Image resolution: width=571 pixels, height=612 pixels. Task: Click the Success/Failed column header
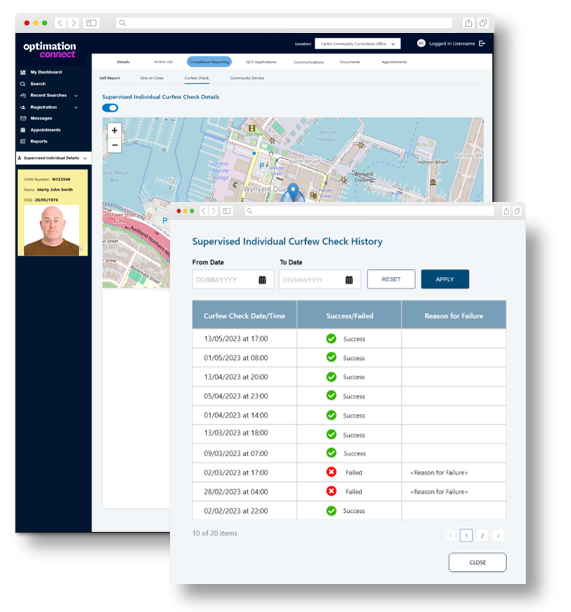point(349,315)
